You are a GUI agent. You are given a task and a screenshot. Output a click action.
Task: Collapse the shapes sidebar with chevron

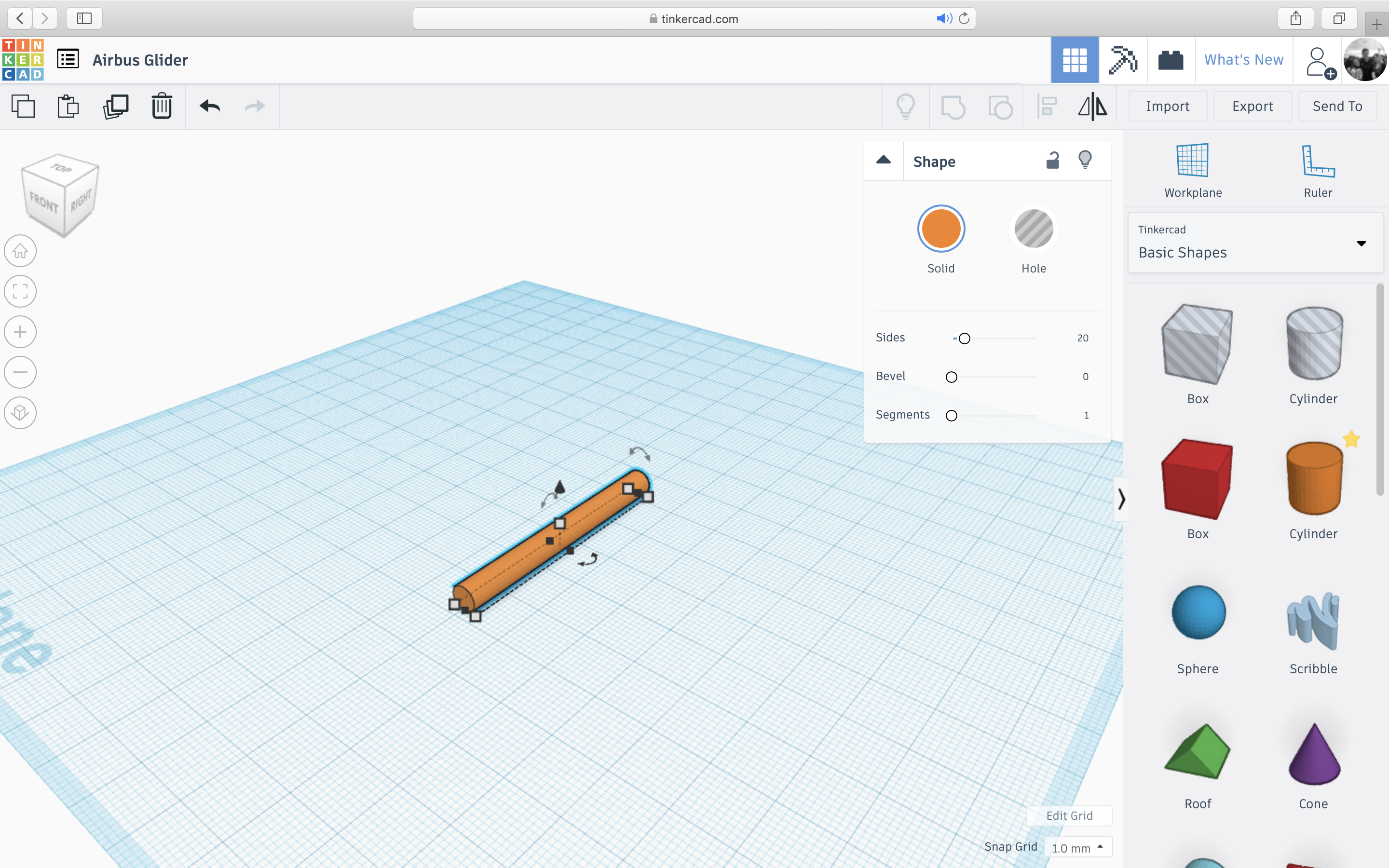click(x=1121, y=499)
